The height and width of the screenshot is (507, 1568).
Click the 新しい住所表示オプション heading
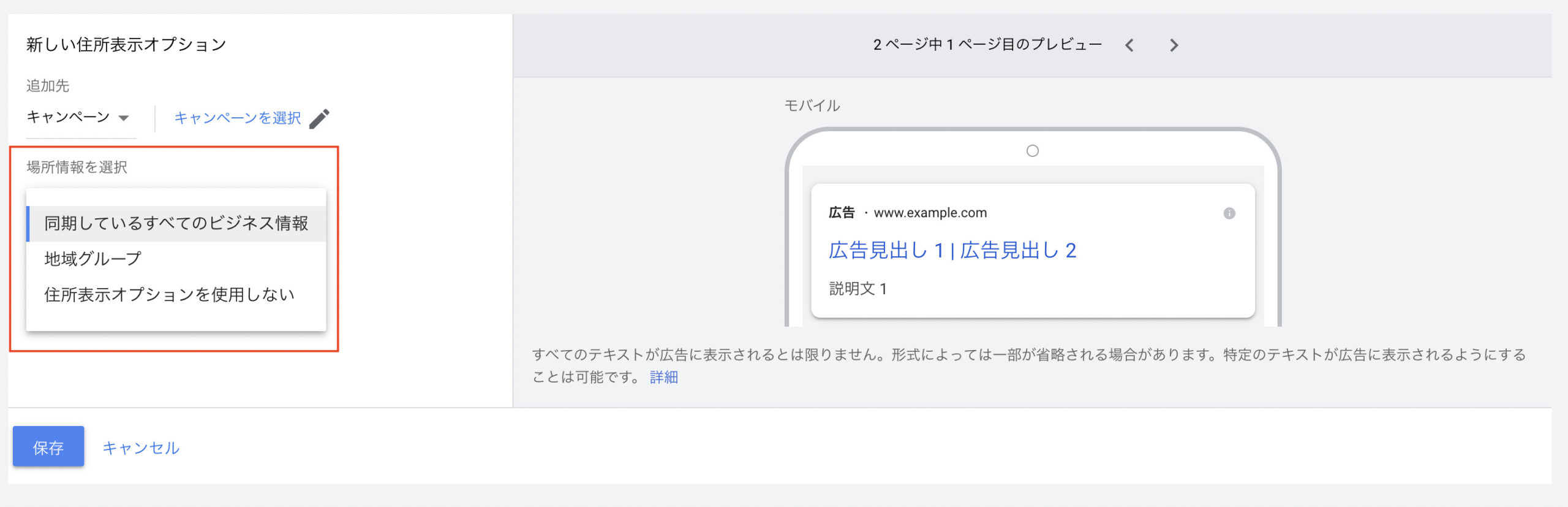126,45
